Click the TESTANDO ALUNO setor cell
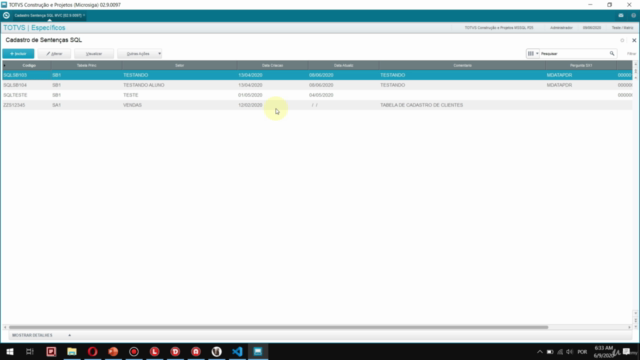640x360 pixels. pyautogui.click(x=144, y=85)
